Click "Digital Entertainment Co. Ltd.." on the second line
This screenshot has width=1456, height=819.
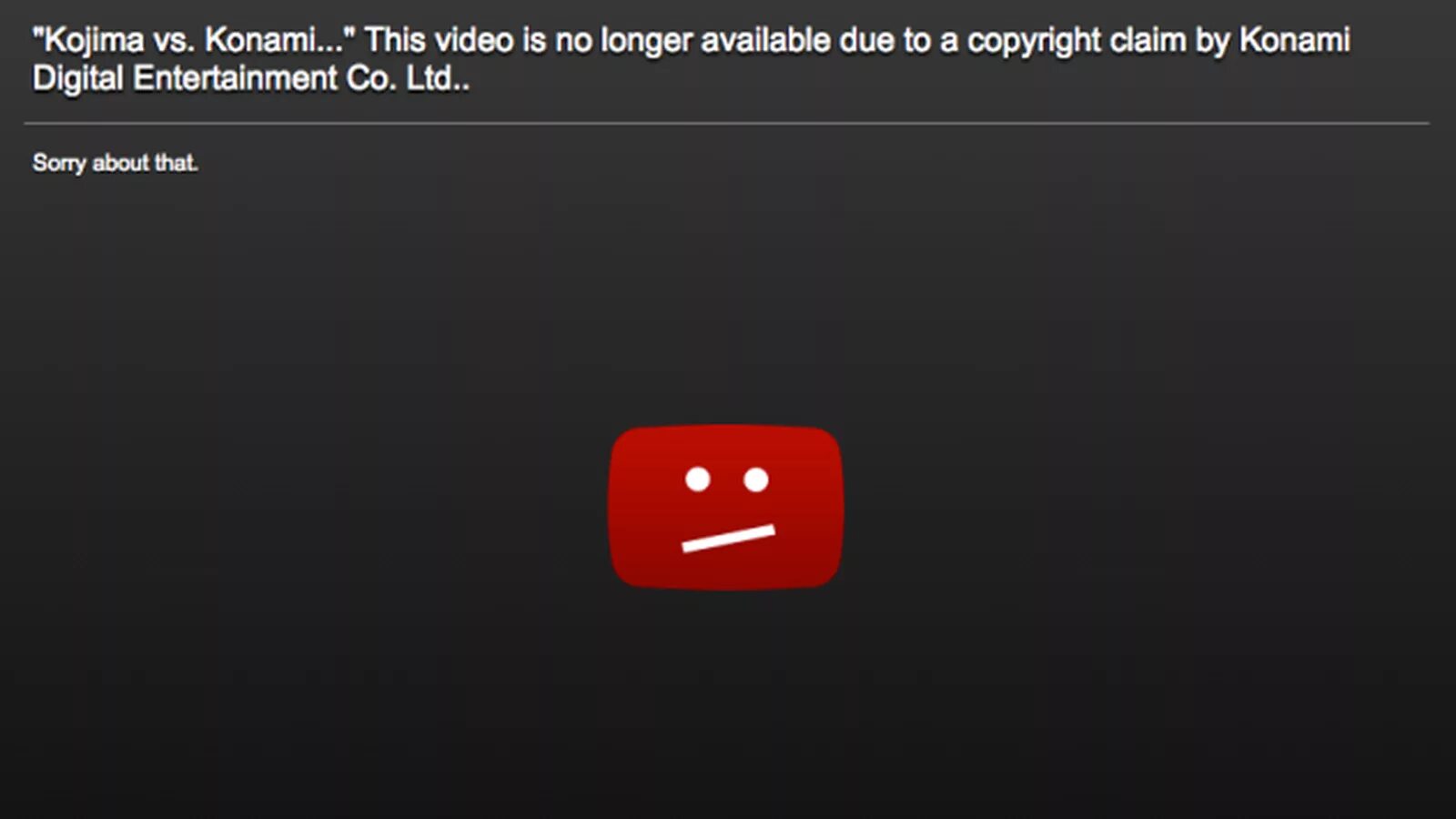[x=251, y=79]
